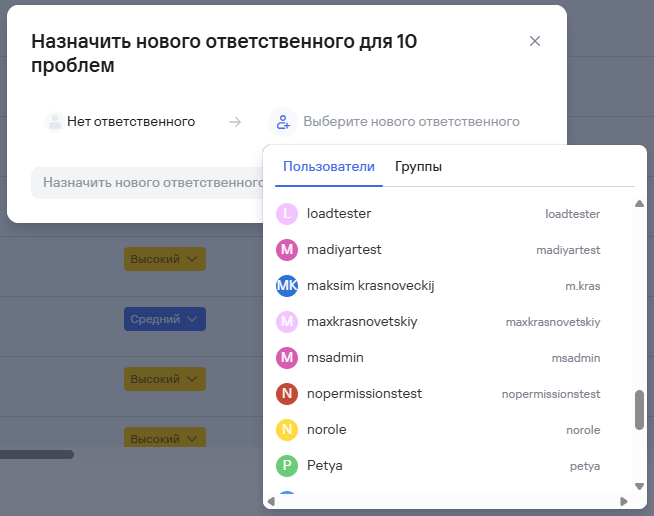Click the M avatar of msadmin
The height and width of the screenshot is (516, 654).
(x=287, y=357)
